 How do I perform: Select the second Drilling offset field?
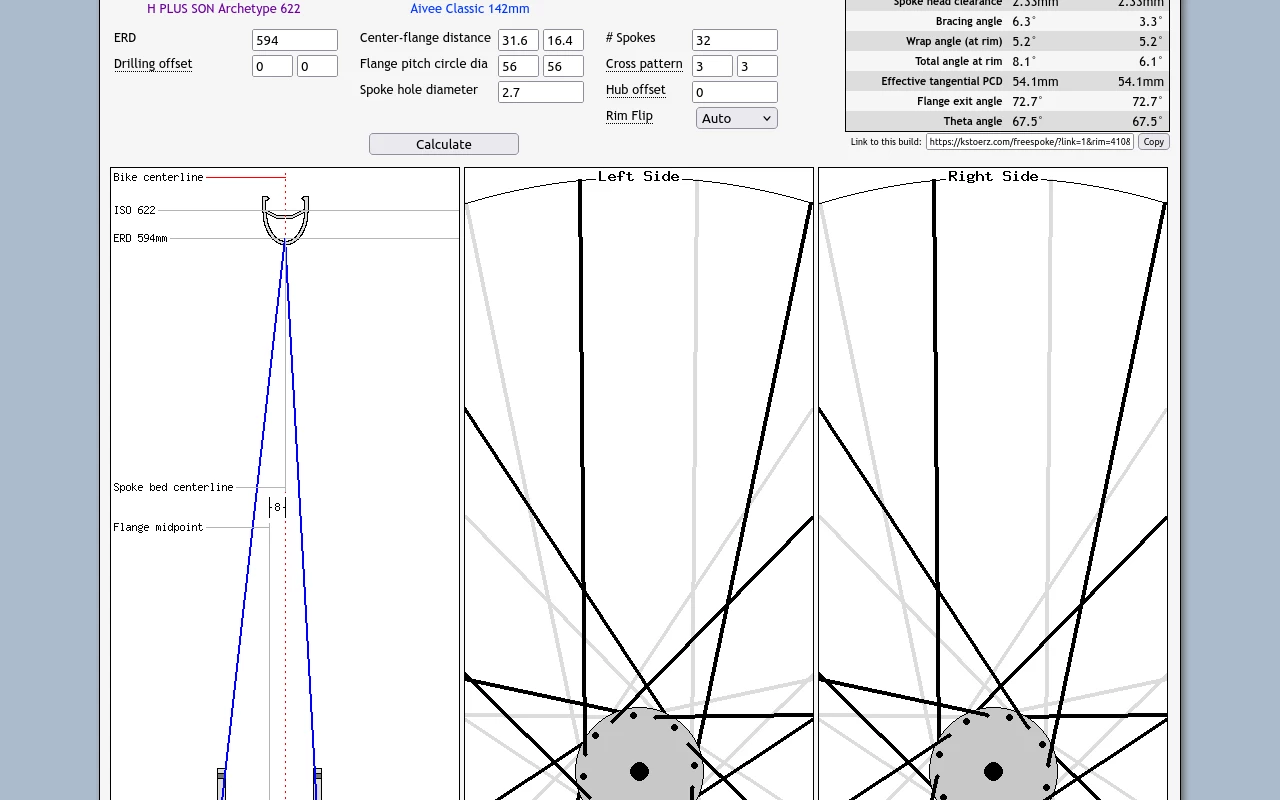click(x=317, y=66)
